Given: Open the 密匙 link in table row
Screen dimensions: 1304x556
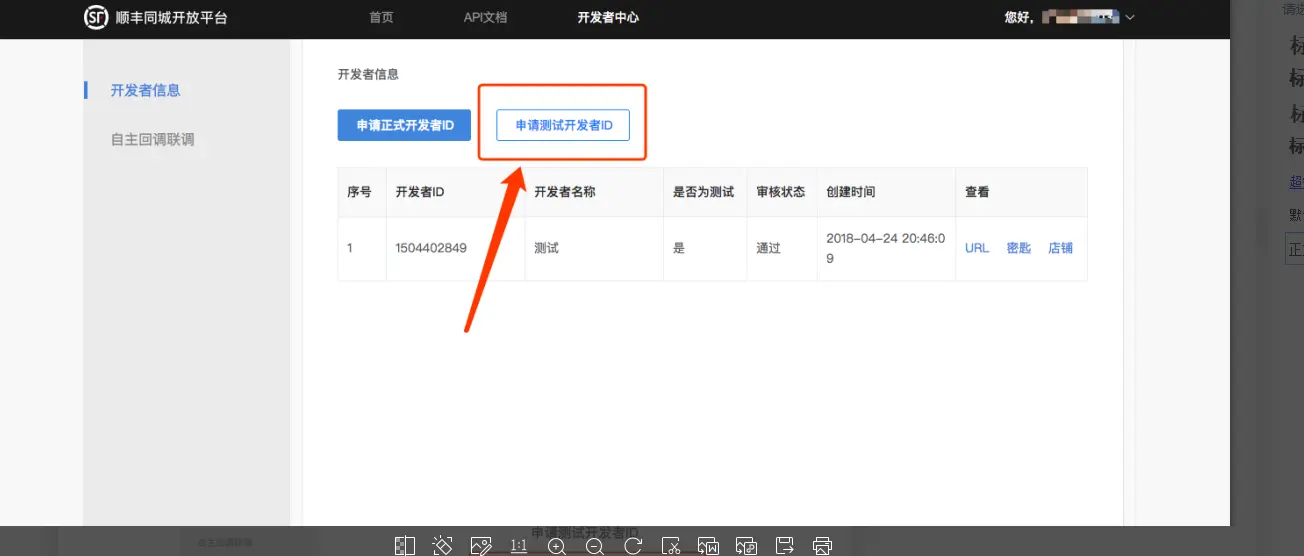Looking at the screenshot, I should [x=1019, y=248].
